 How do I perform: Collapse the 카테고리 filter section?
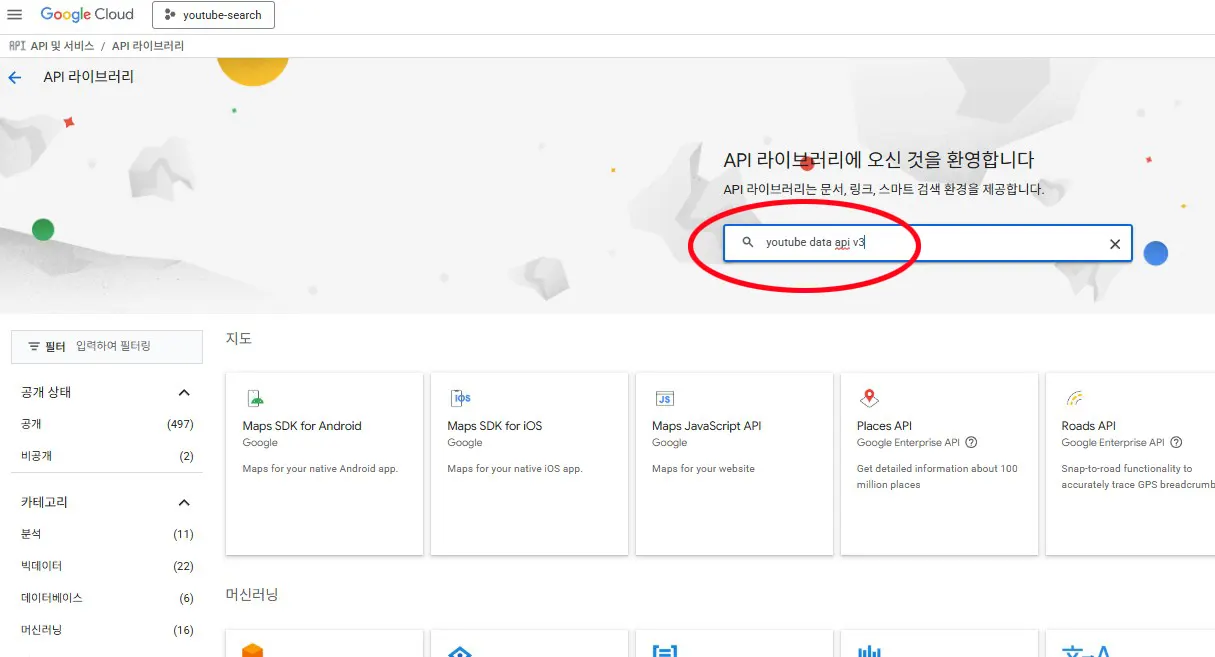pyautogui.click(x=183, y=502)
